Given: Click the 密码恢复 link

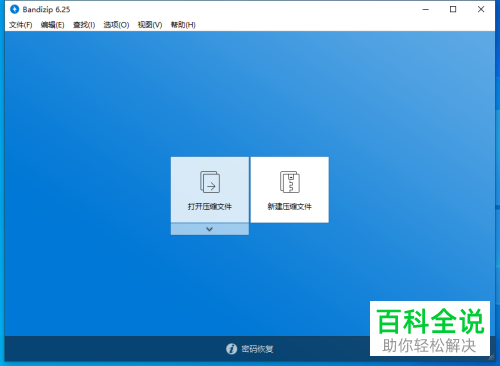Looking at the screenshot, I should (257, 349).
